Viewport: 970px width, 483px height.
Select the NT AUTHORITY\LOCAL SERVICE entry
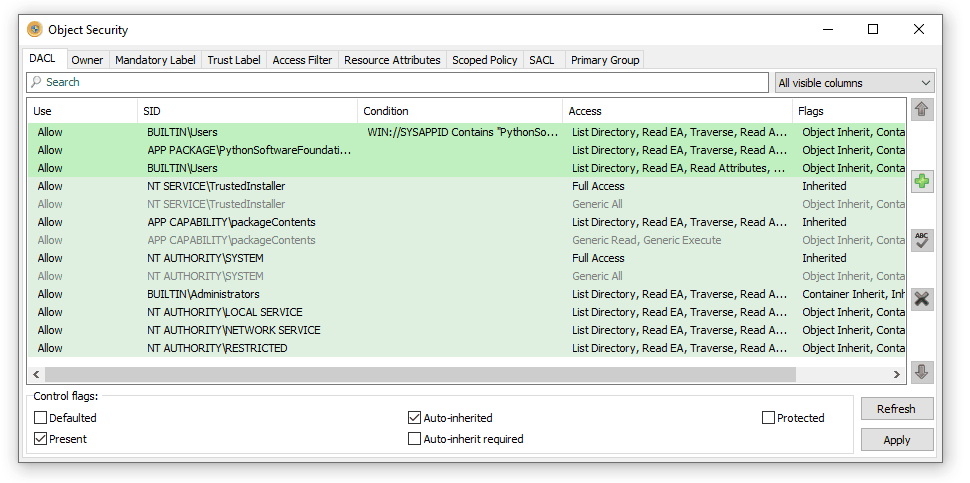[x=466, y=312]
